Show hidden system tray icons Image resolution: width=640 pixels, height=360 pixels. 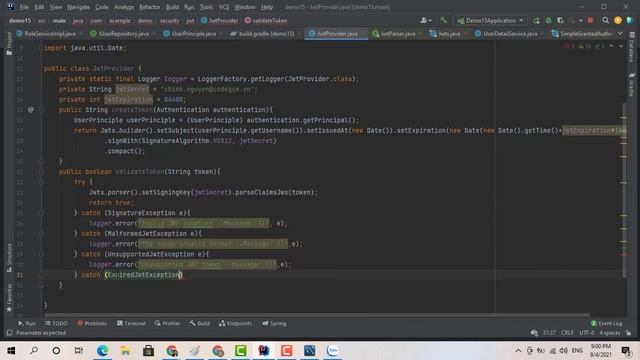(518, 351)
